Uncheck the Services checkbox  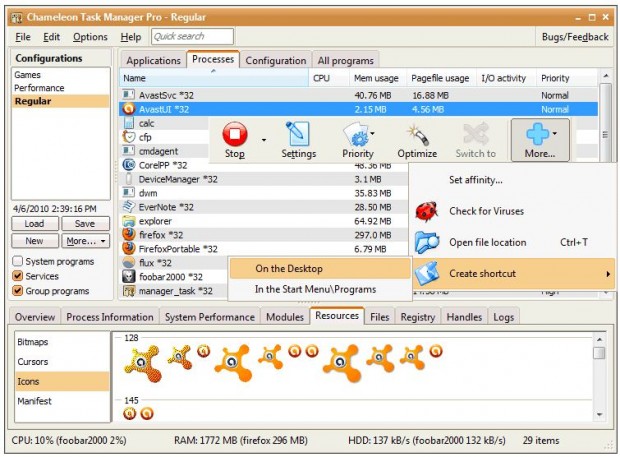point(17,276)
